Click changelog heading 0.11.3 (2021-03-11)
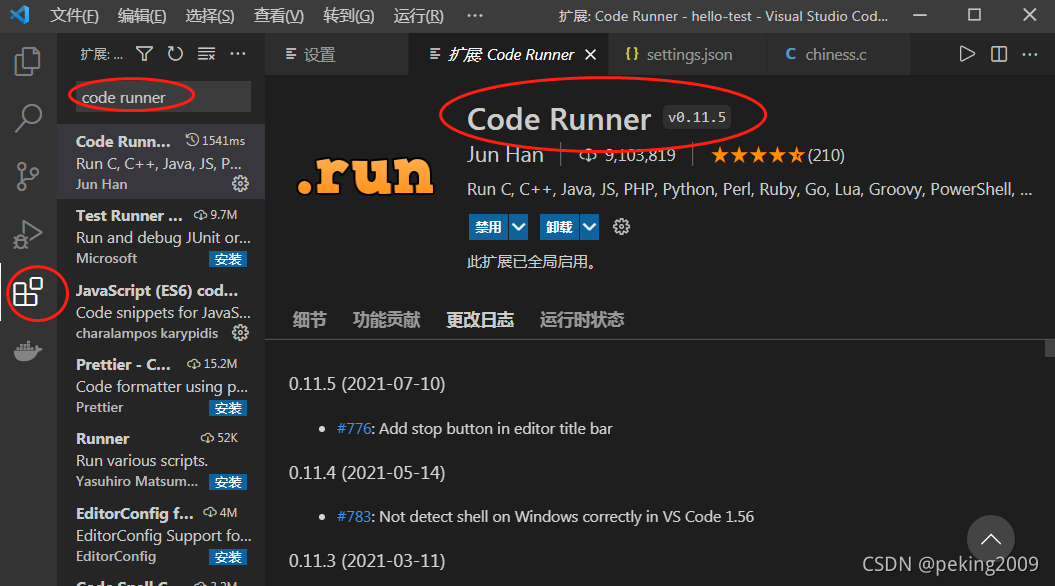This screenshot has width=1055, height=586. (x=367, y=561)
